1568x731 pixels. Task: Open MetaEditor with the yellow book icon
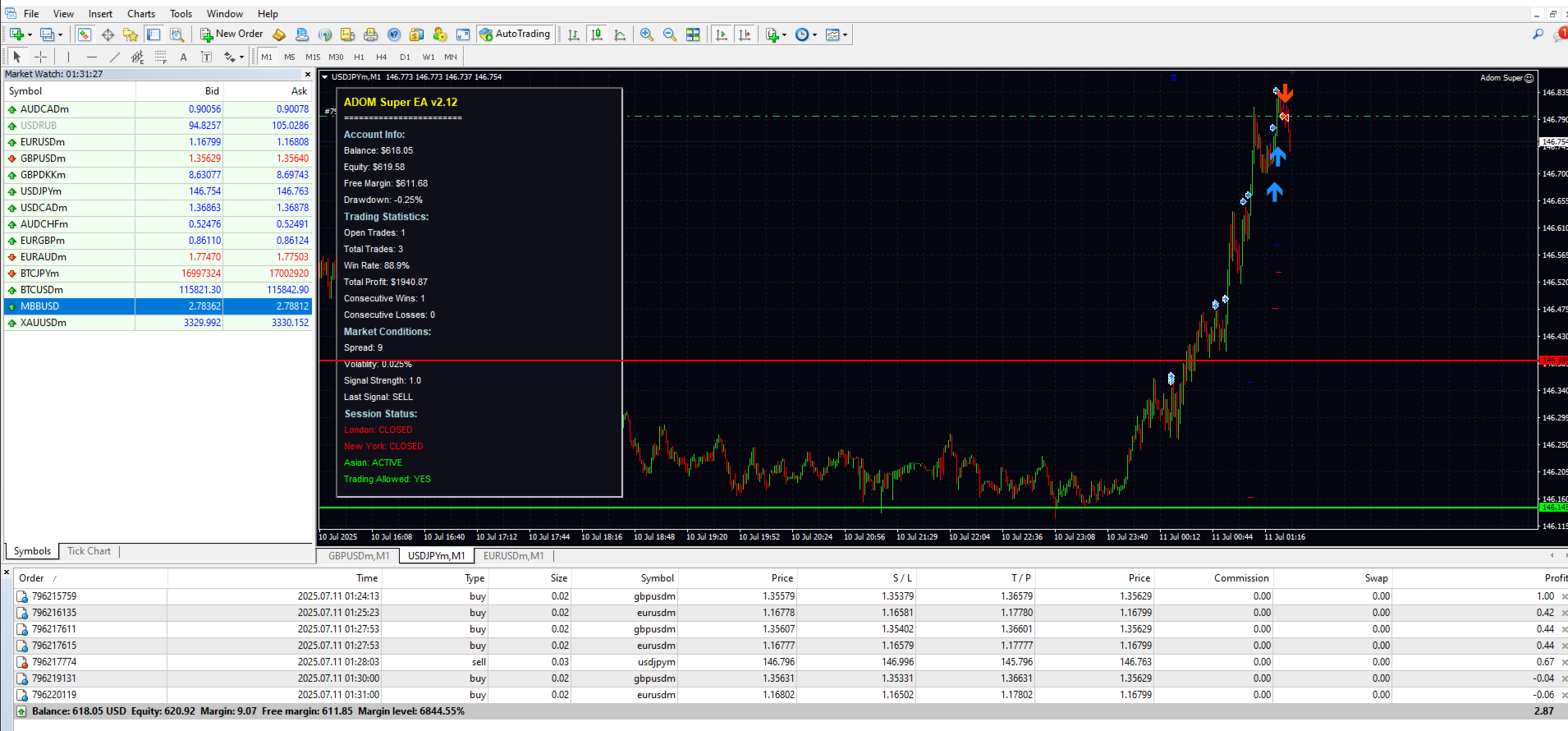(x=279, y=34)
